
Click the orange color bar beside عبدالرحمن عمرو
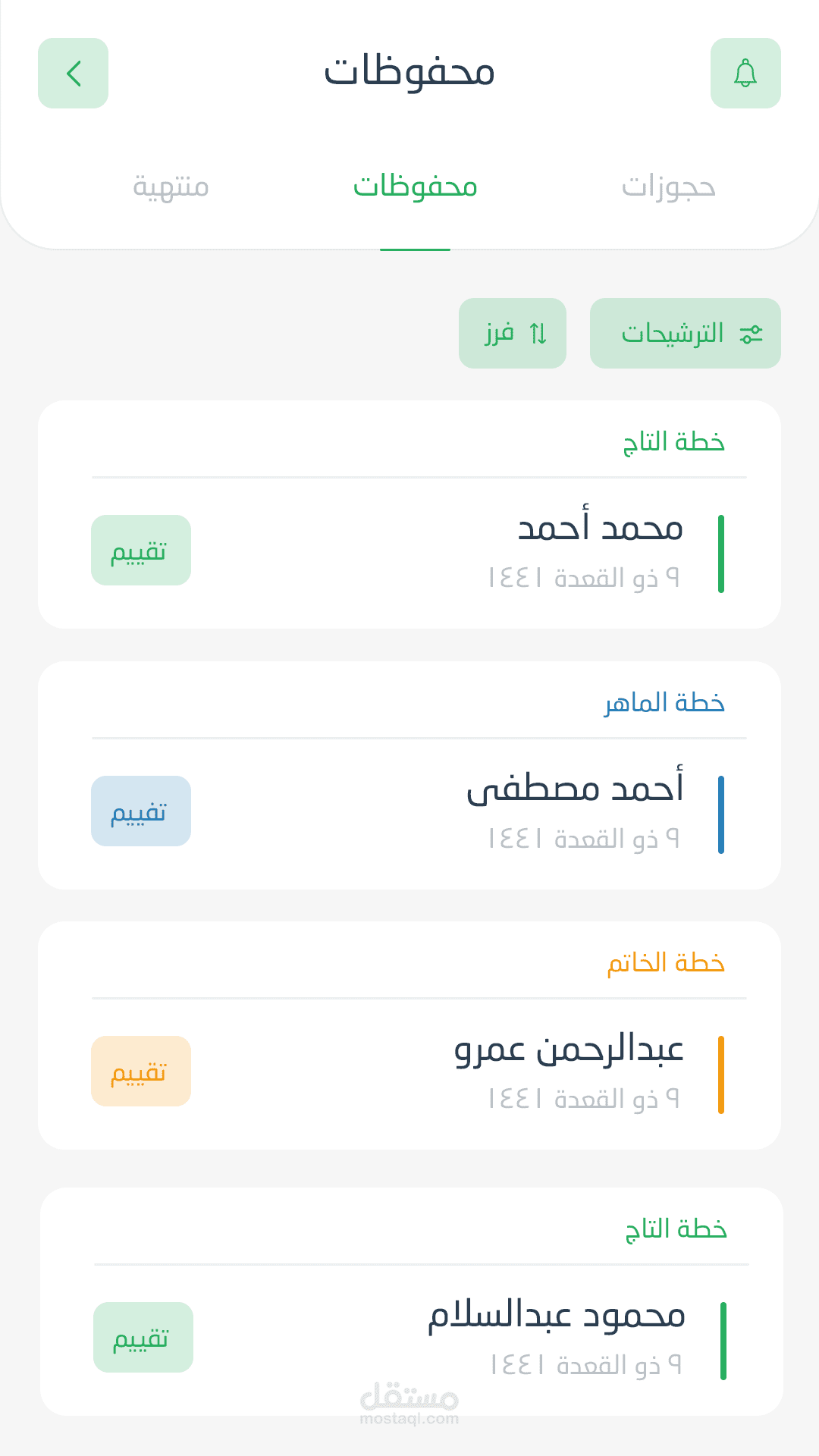pyautogui.click(x=720, y=1075)
